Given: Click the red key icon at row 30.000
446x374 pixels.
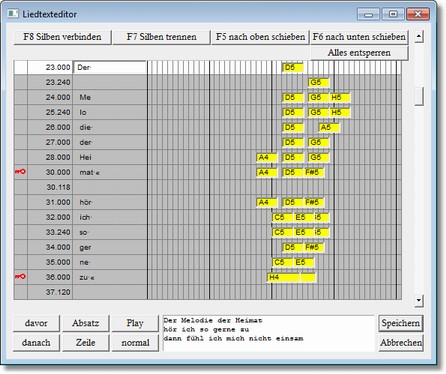Looking at the screenshot, I should (20, 172).
